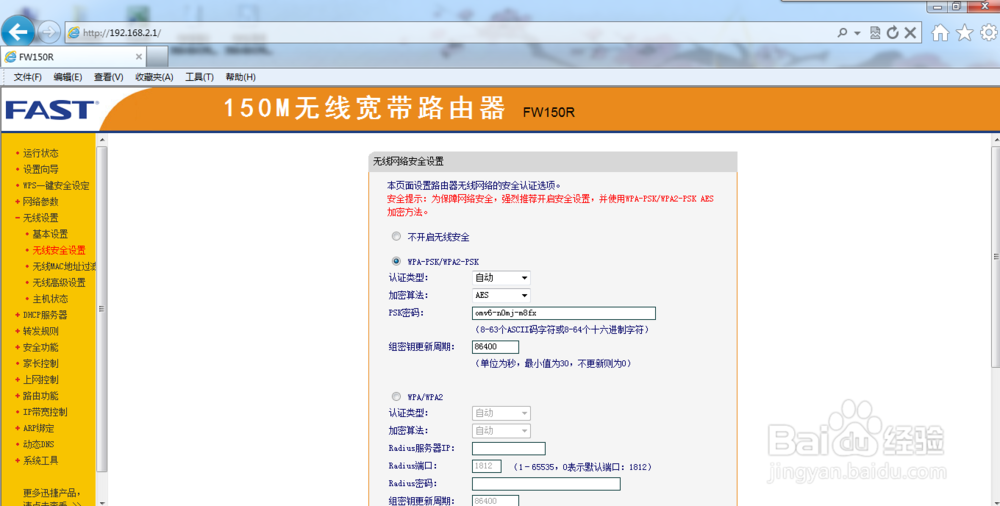This screenshot has height=506, width=1000.
Task: Expand 安全功能 in the sidebar
Action: tap(41, 347)
